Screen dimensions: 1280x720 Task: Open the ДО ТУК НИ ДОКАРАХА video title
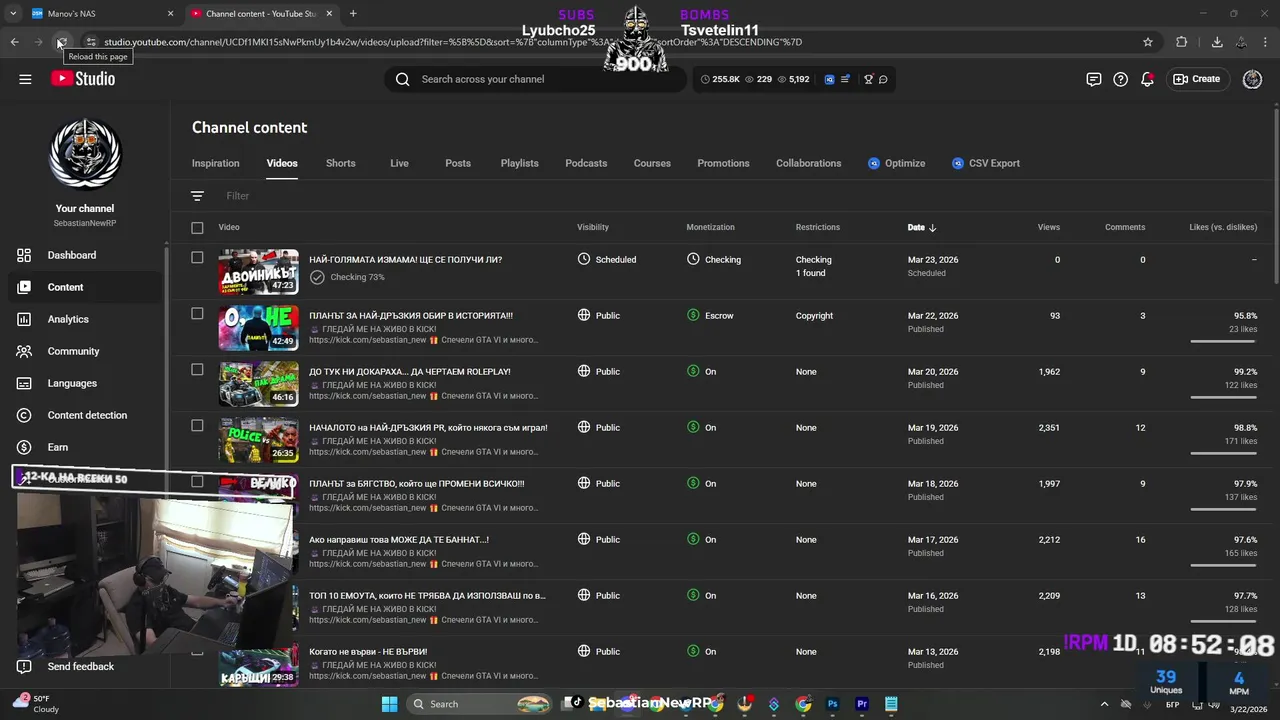(410, 372)
